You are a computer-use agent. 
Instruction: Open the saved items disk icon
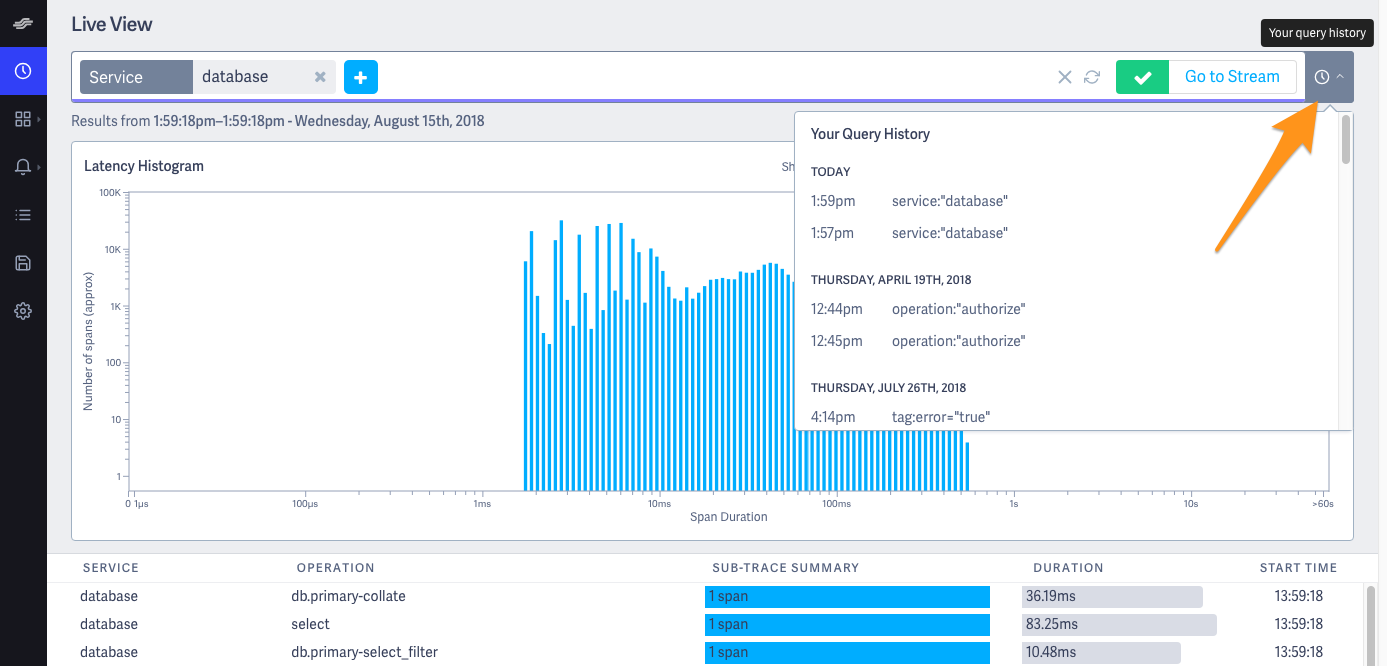(23, 263)
